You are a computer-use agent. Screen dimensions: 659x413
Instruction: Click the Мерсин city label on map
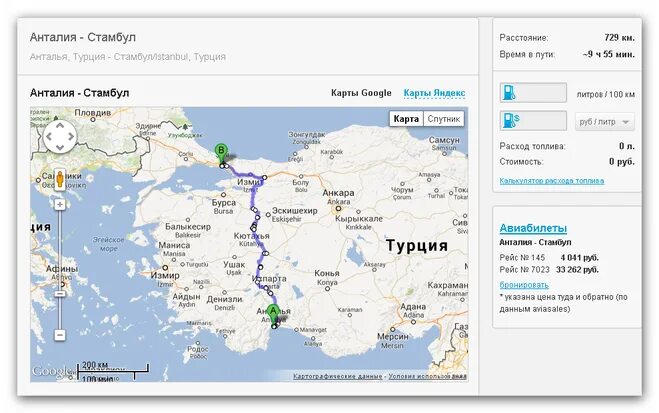[393, 337]
